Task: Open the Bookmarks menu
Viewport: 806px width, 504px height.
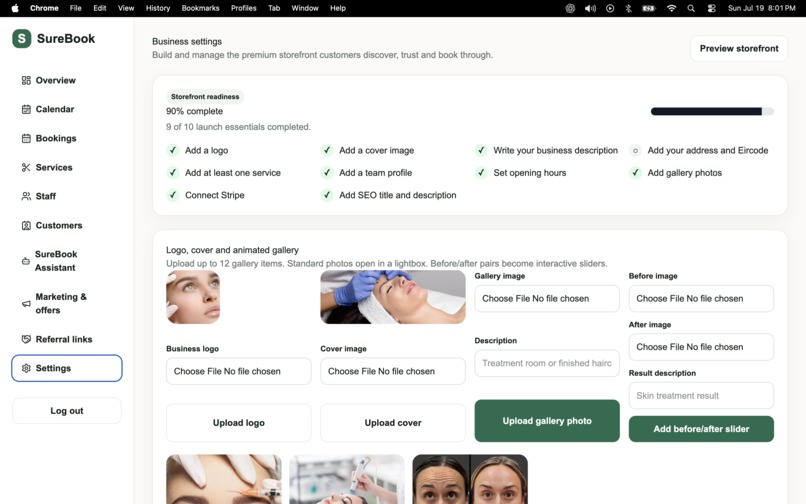Action: [x=200, y=8]
